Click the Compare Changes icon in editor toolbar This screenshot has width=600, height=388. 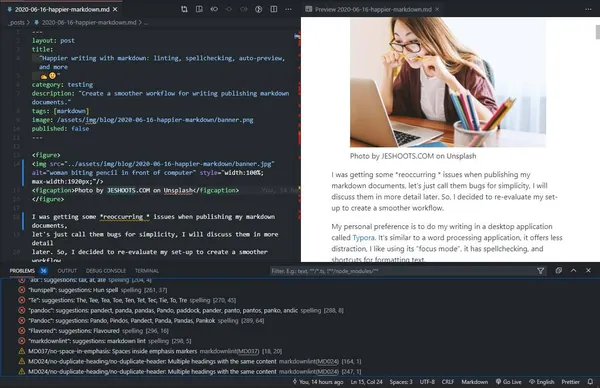click(x=184, y=9)
